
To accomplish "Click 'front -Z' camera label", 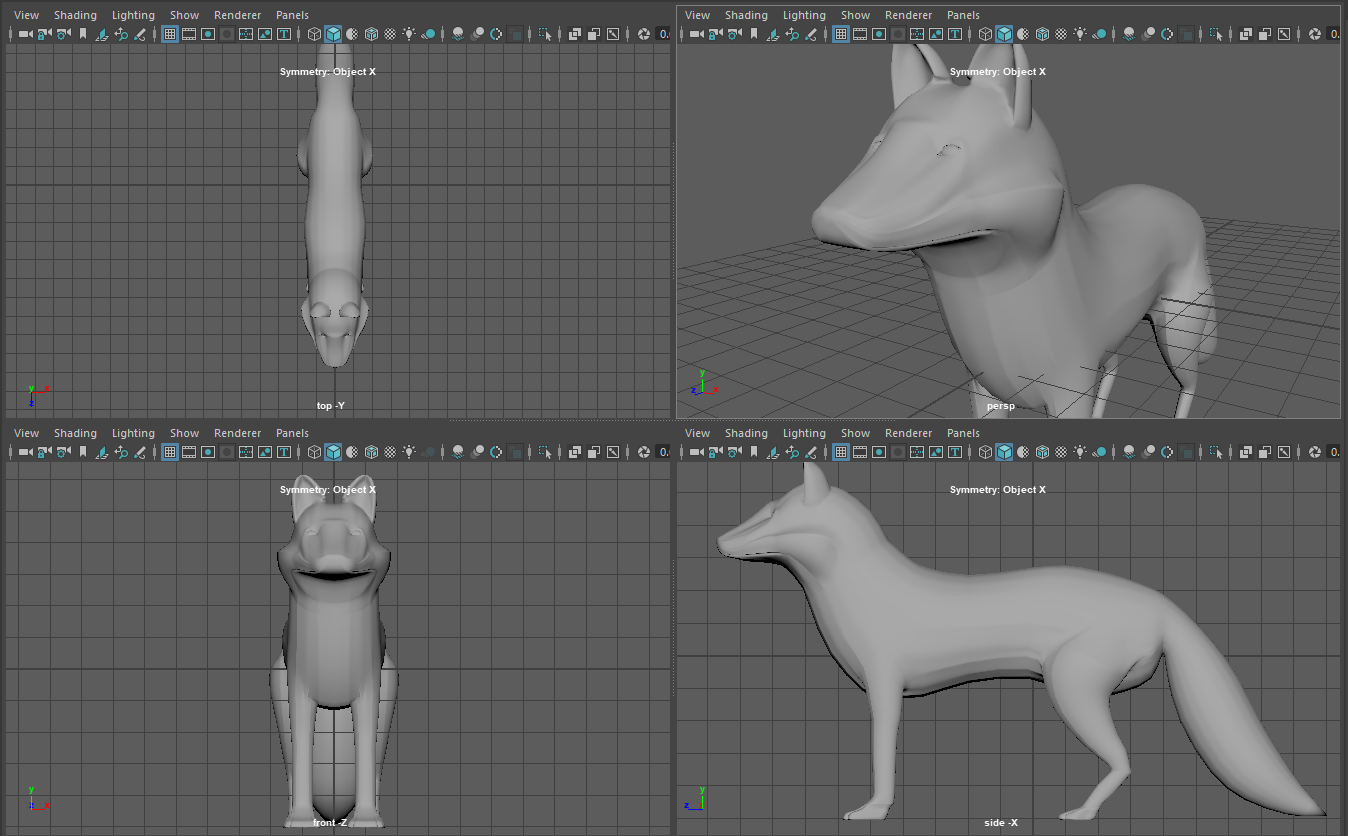I will pos(331,822).
